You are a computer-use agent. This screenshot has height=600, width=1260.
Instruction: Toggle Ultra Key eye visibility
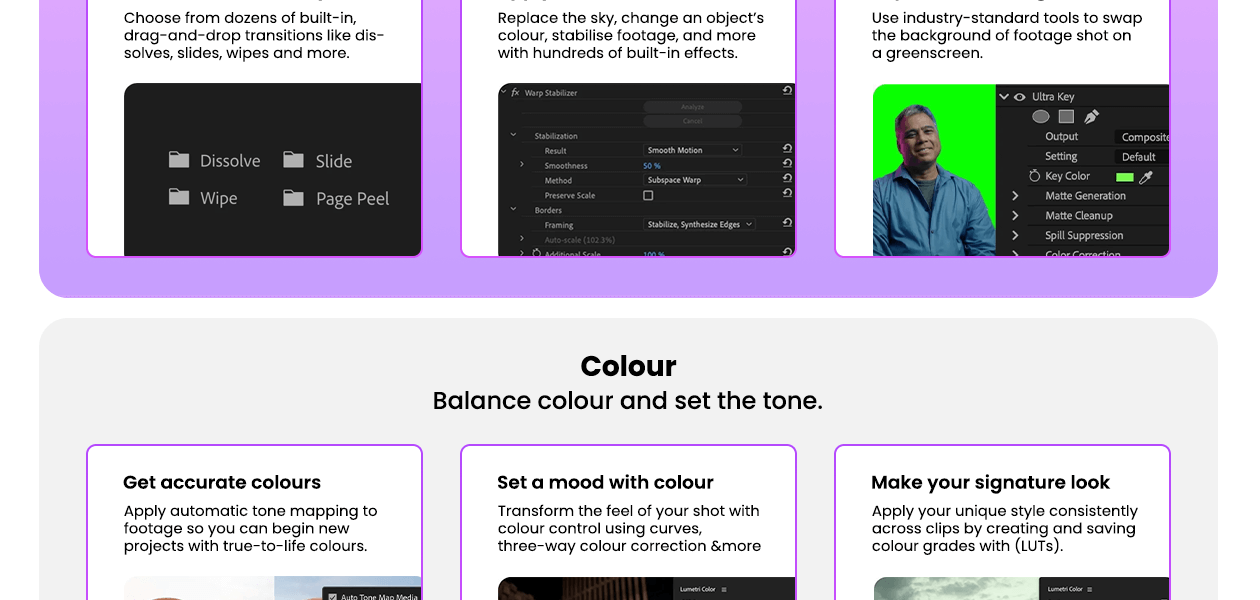pos(1020,97)
